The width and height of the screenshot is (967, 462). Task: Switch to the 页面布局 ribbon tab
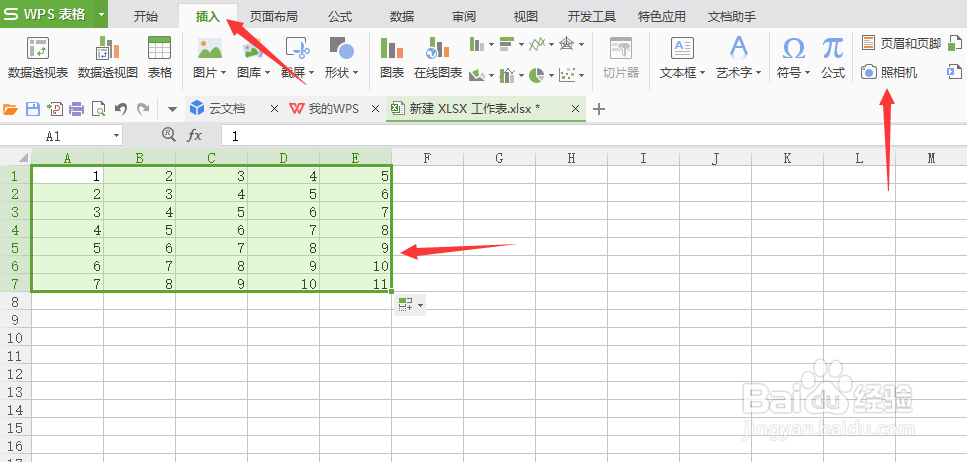click(274, 17)
